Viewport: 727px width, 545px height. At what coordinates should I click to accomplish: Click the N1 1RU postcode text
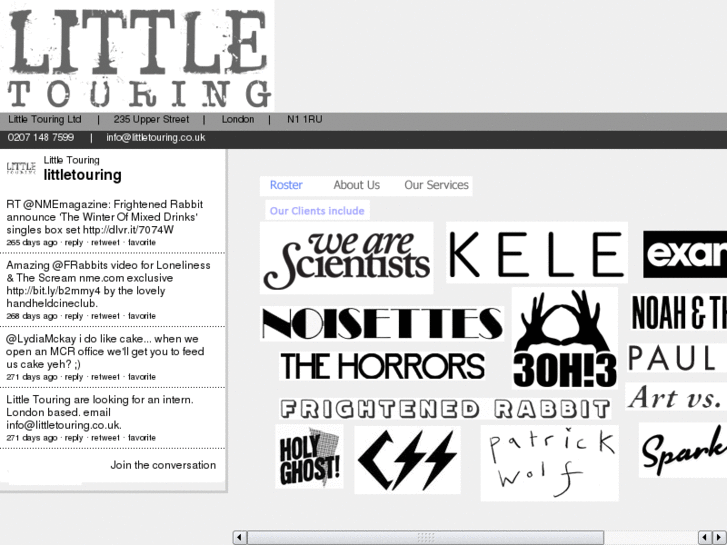(x=305, y=119)
